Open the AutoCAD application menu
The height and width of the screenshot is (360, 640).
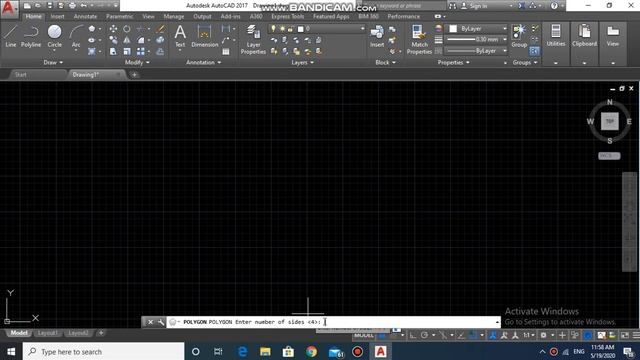(8, 8)
